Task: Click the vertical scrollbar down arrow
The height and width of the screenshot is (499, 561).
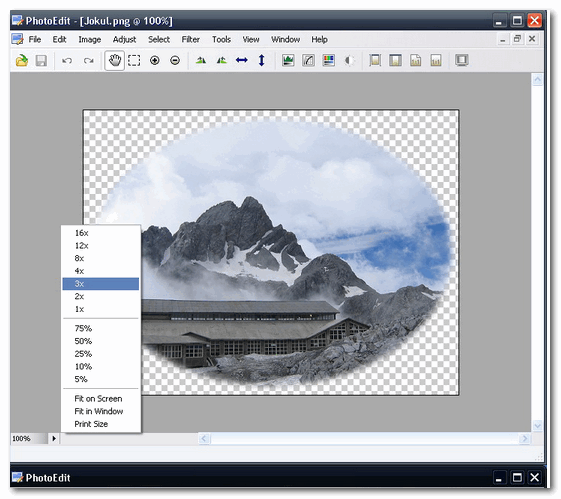Action: (x=537, y=426)
